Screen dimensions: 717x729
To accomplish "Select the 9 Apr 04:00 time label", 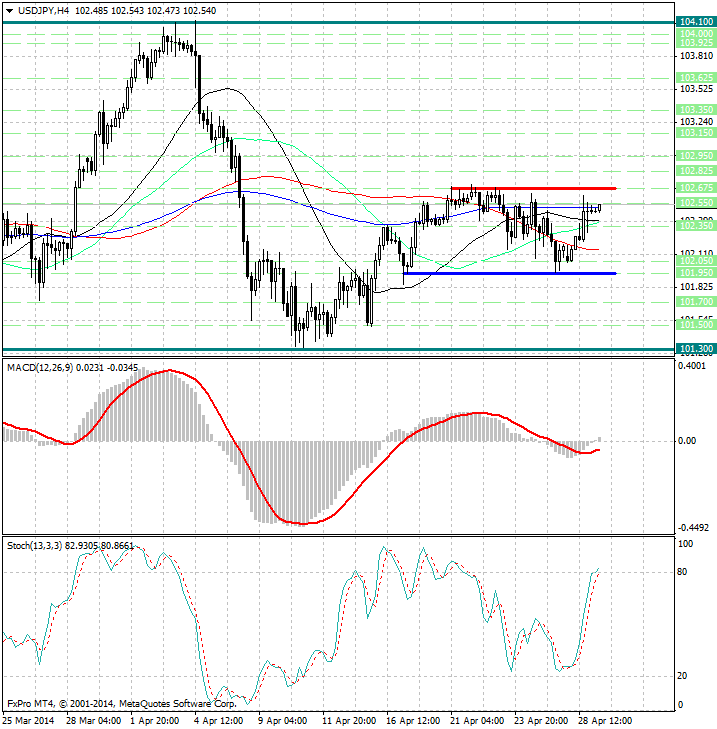I will coord(282,721).
